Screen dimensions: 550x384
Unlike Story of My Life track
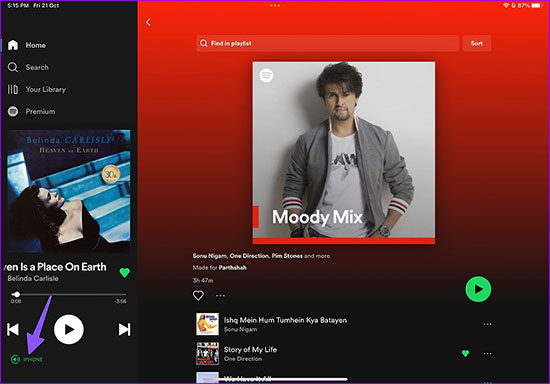tap(465, 353)
